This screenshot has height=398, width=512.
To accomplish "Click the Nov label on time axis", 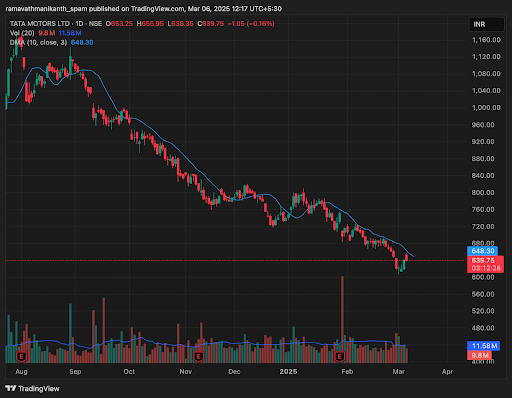I will pyautogui.click(x=186, y=371).
